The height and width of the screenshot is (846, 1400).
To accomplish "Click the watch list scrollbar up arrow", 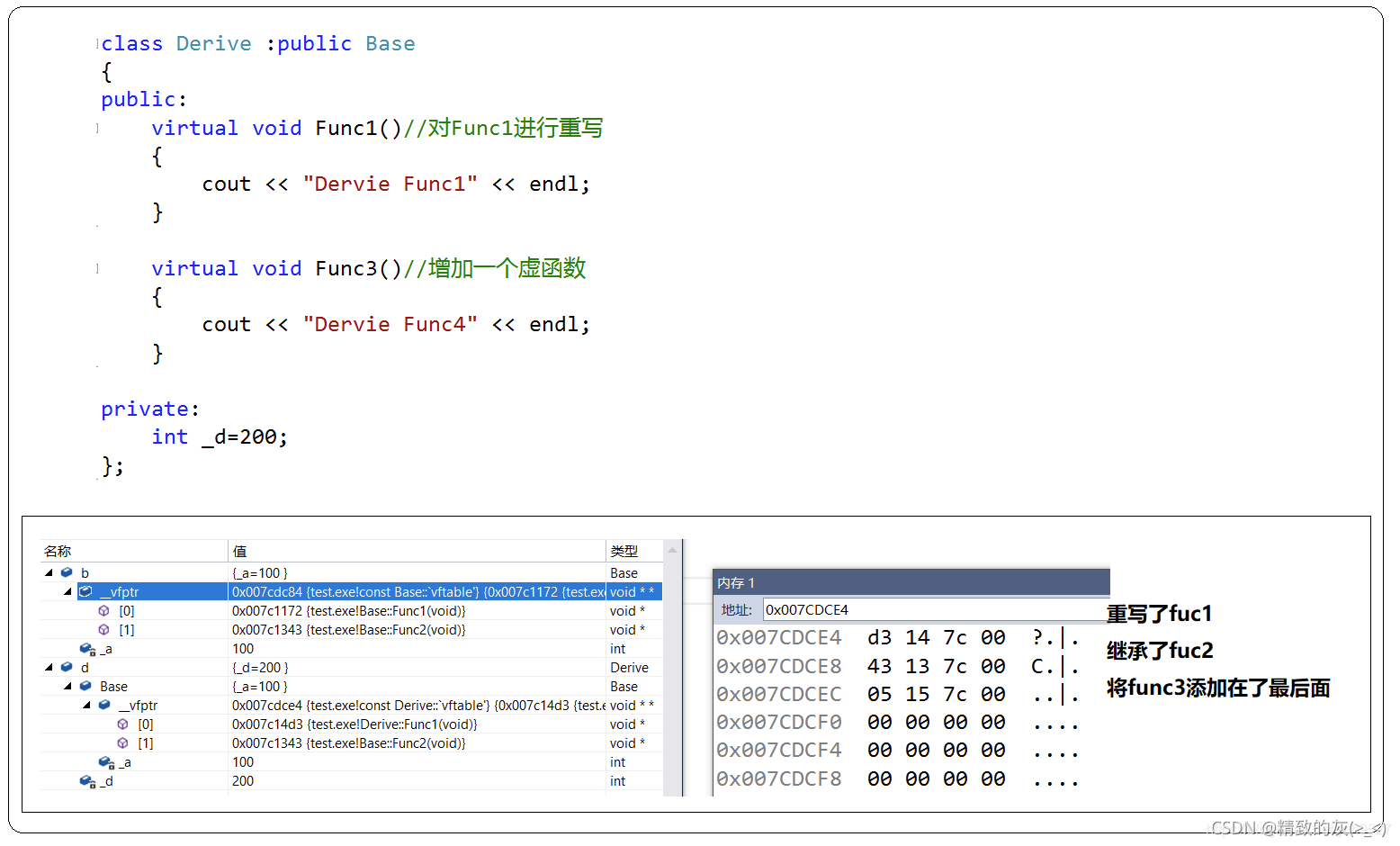I will coord(672,550).
